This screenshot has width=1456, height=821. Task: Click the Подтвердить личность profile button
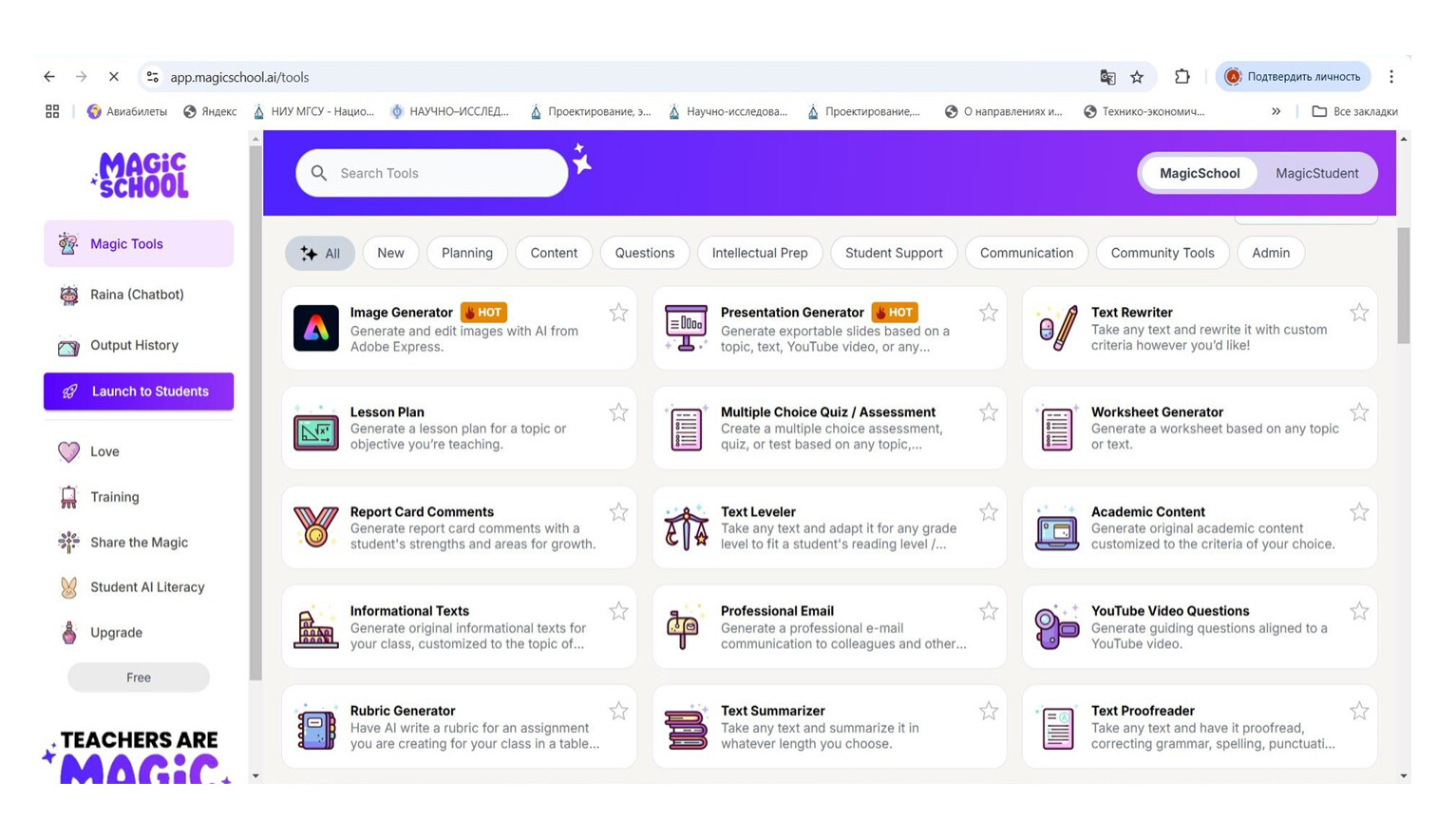point(1294,77)
